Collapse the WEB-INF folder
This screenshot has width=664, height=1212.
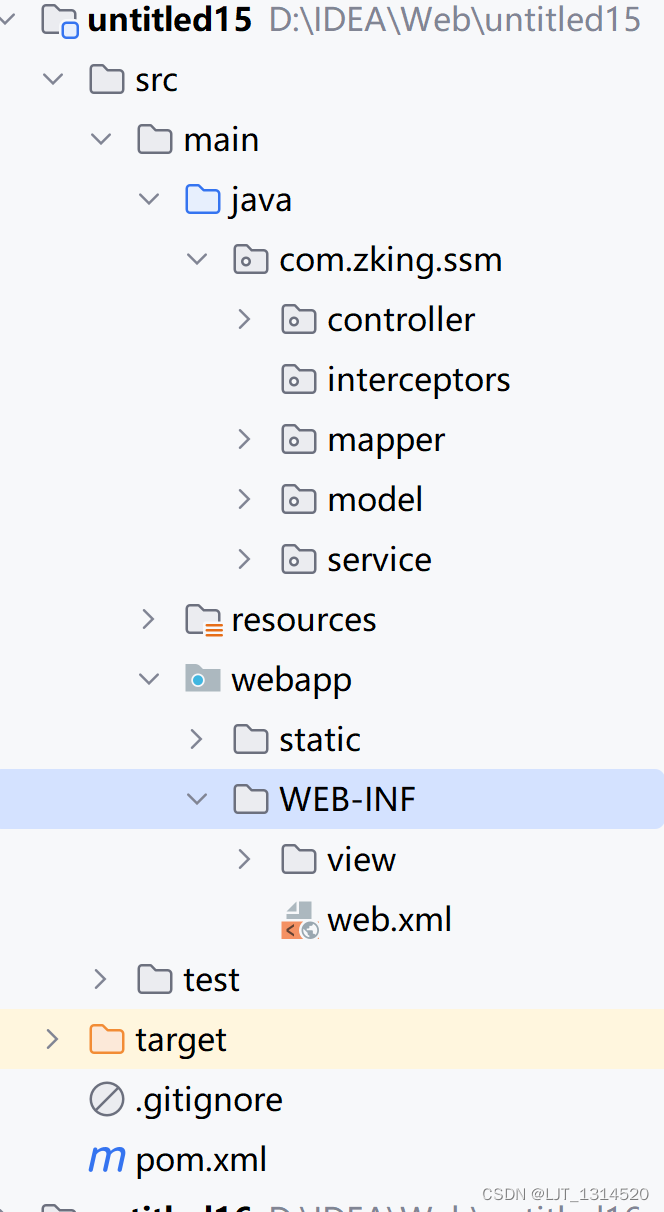(197, 799)
